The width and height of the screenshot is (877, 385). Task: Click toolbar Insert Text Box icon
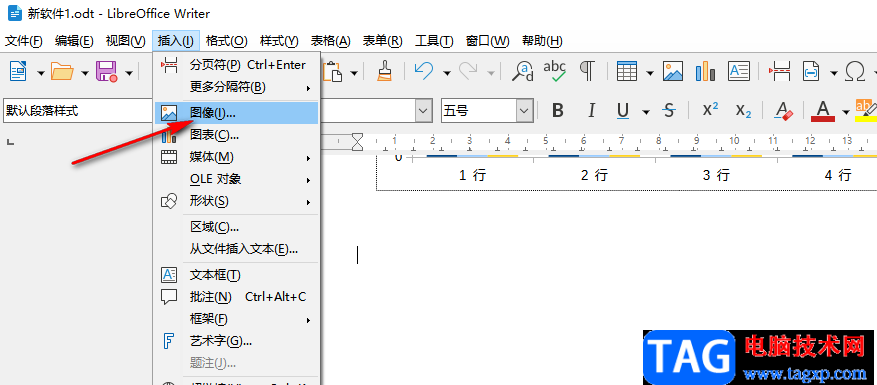coord(739,72)
